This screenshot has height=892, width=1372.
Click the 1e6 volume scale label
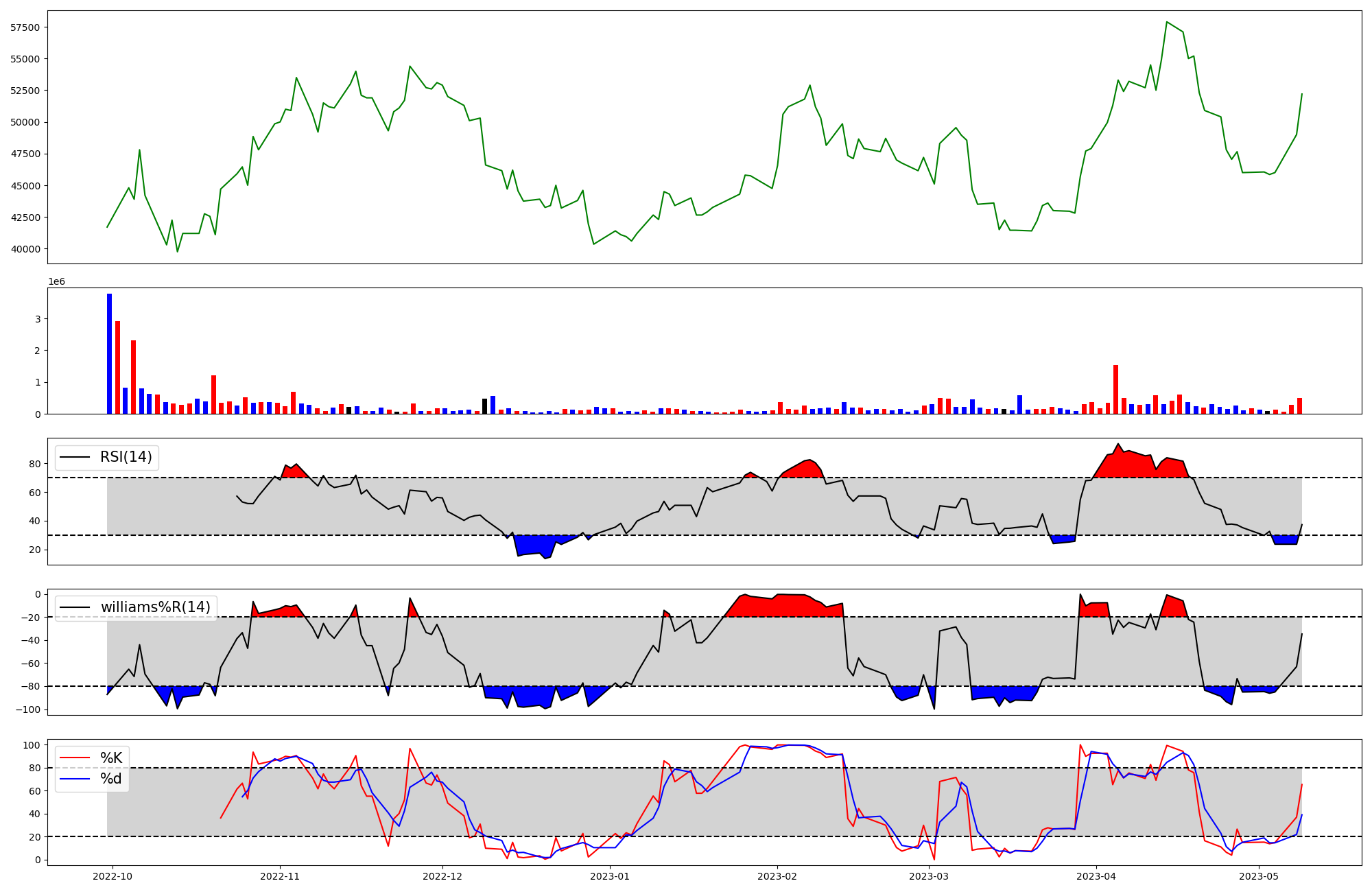point(56,282)
